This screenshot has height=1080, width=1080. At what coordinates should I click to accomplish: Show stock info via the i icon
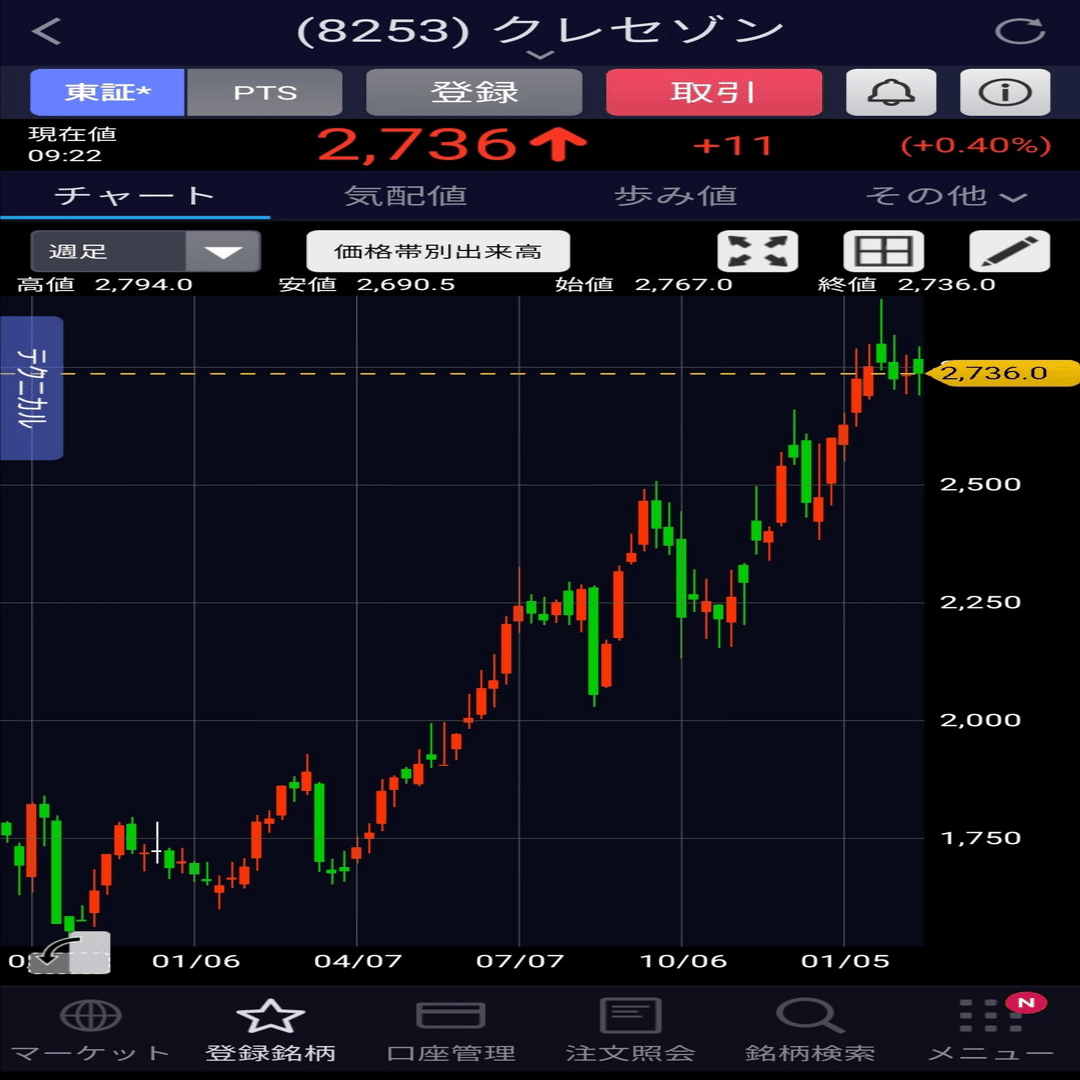coord(1005,92)
